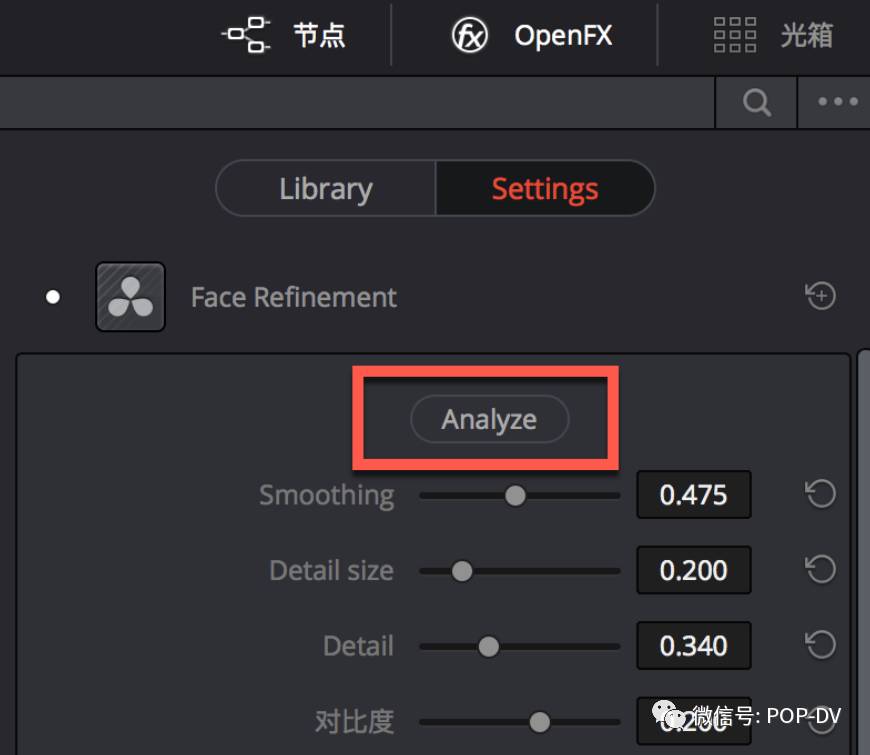This screenshot has width=870, height=755.
Task: Select the Settings tab
Action: [545, 189]
